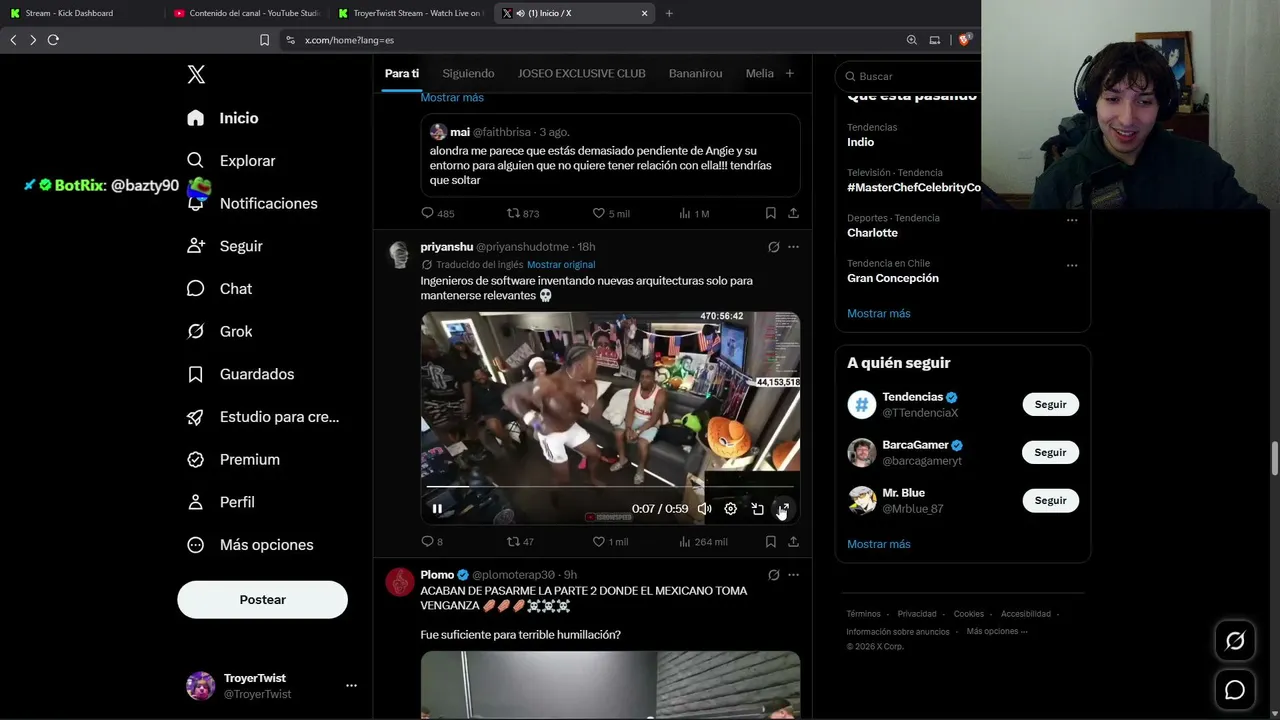Open the Notificaciones page
The width and height of the screenshot is (1280, 720).
[x=252, y=203]
